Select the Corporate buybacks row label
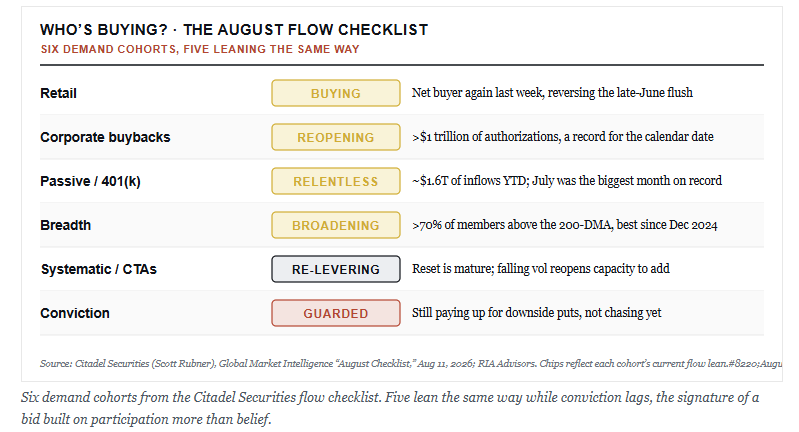This screenshot has height=432, width=799. [x=105, y=138]
